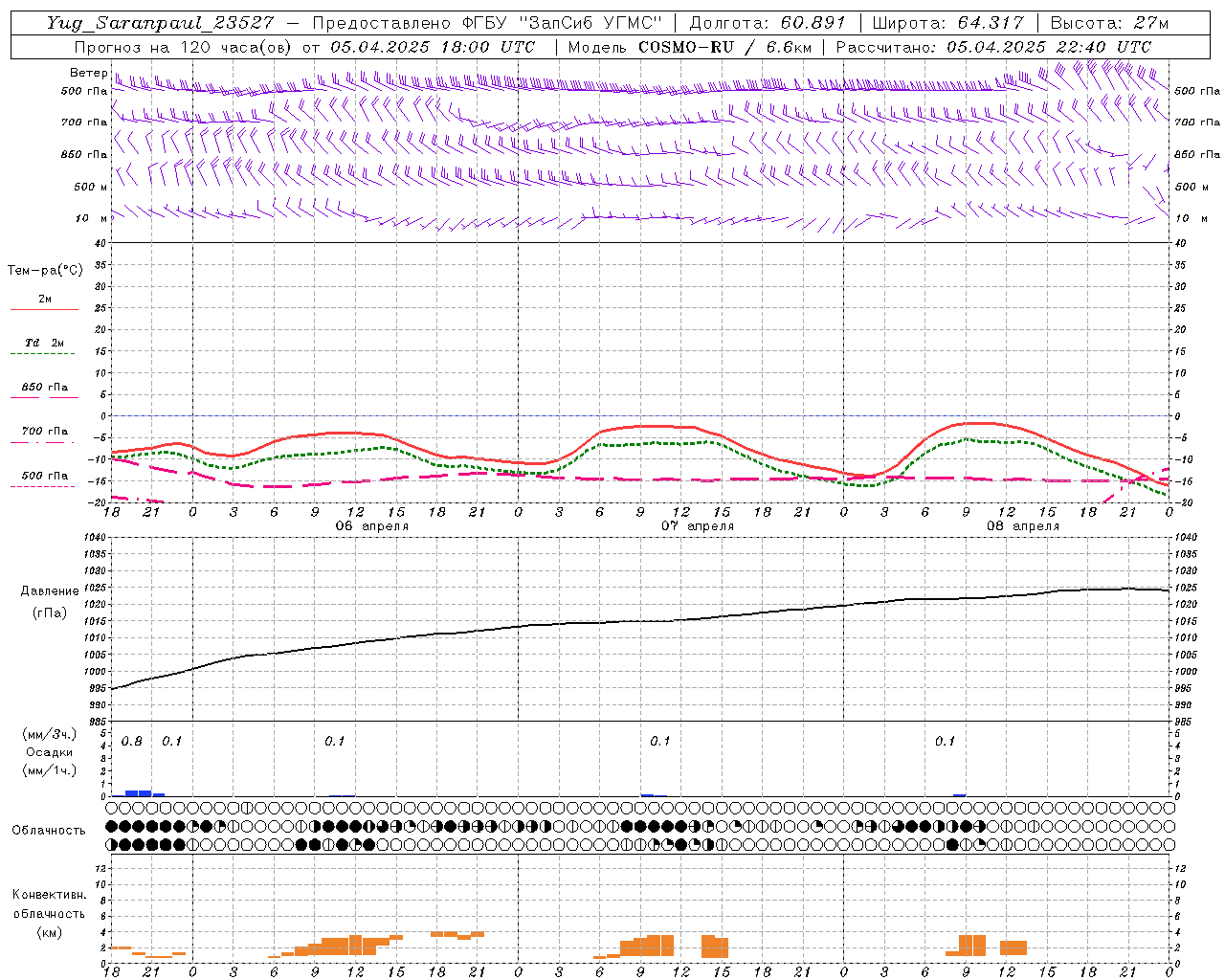This screenshot has height=980, width=1225.
Task: Click the Прогноз на 120 часа(ов) text
Action: click(x=184, y=47)
